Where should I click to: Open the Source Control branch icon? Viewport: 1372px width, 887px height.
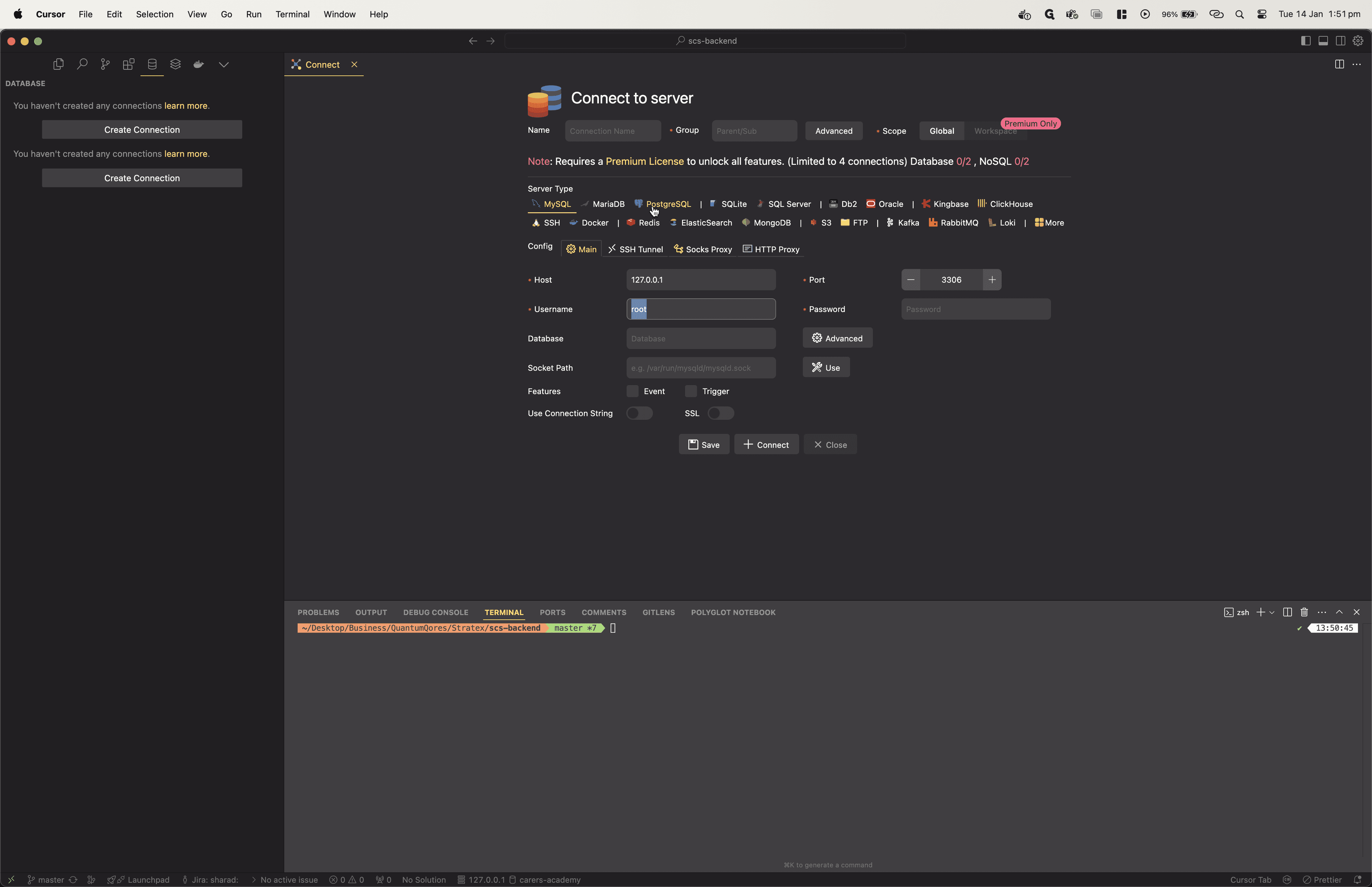[x=105, y=65]
